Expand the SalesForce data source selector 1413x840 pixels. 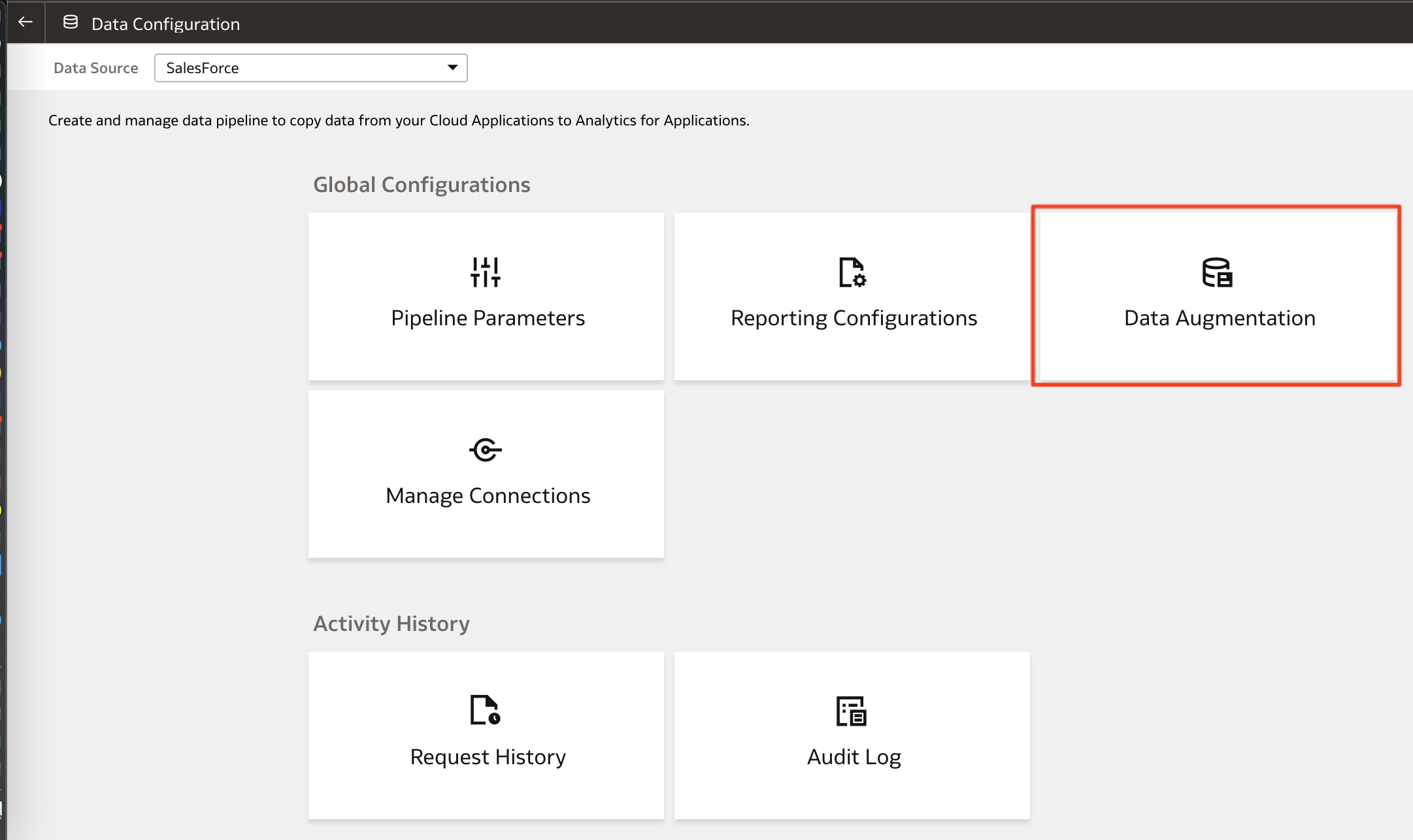pyautogui.click(x=310, y=67)
